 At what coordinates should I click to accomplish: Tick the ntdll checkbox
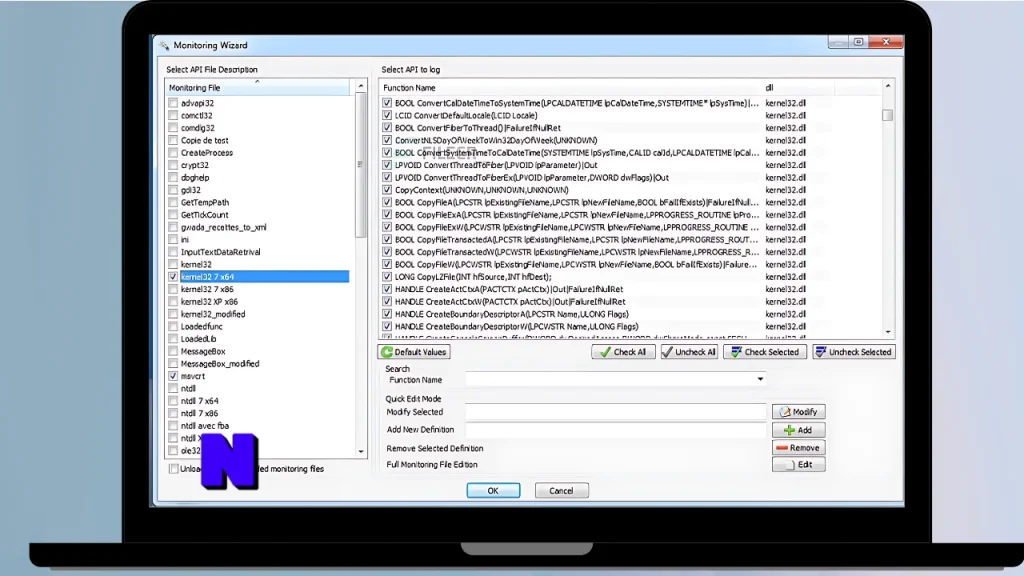173,389
